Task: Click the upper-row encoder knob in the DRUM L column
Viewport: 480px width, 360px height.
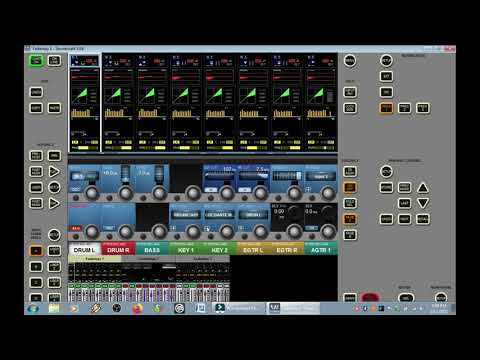Action: 92,193
